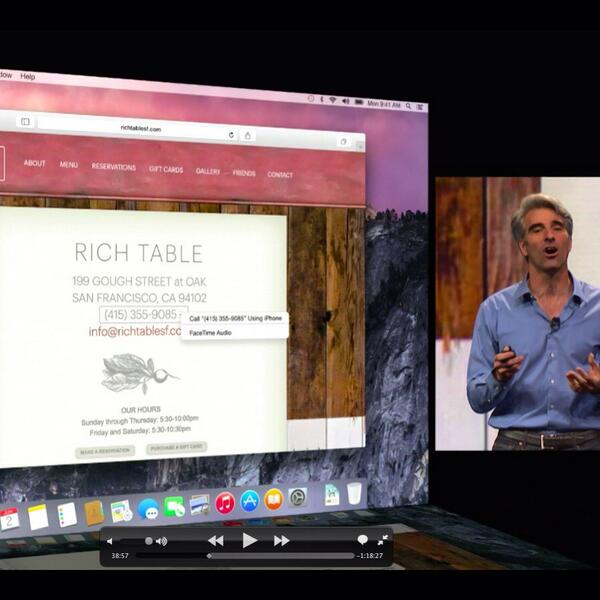This screenshot has width=600, height=600.
Task: Click the elapsed time 38:57 label
Action: pos(120,556)
